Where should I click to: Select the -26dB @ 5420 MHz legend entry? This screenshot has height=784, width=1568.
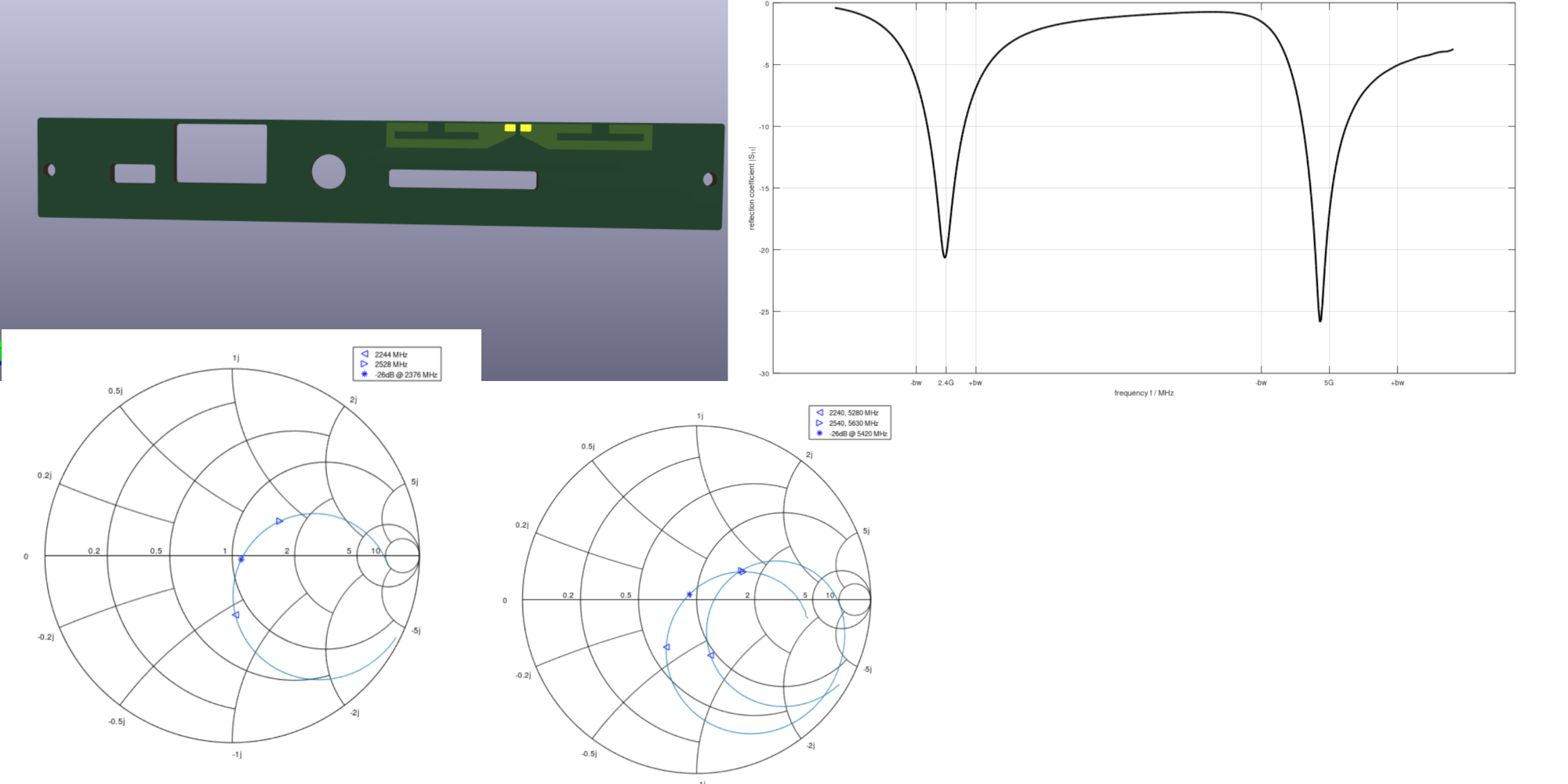tap(858, 434)
